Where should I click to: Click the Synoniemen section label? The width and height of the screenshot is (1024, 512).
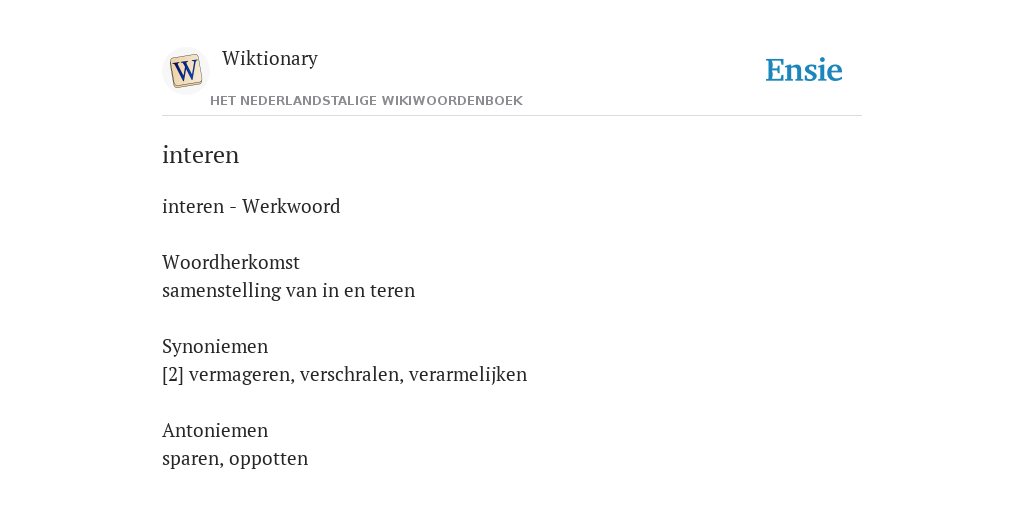coord(215,347)
